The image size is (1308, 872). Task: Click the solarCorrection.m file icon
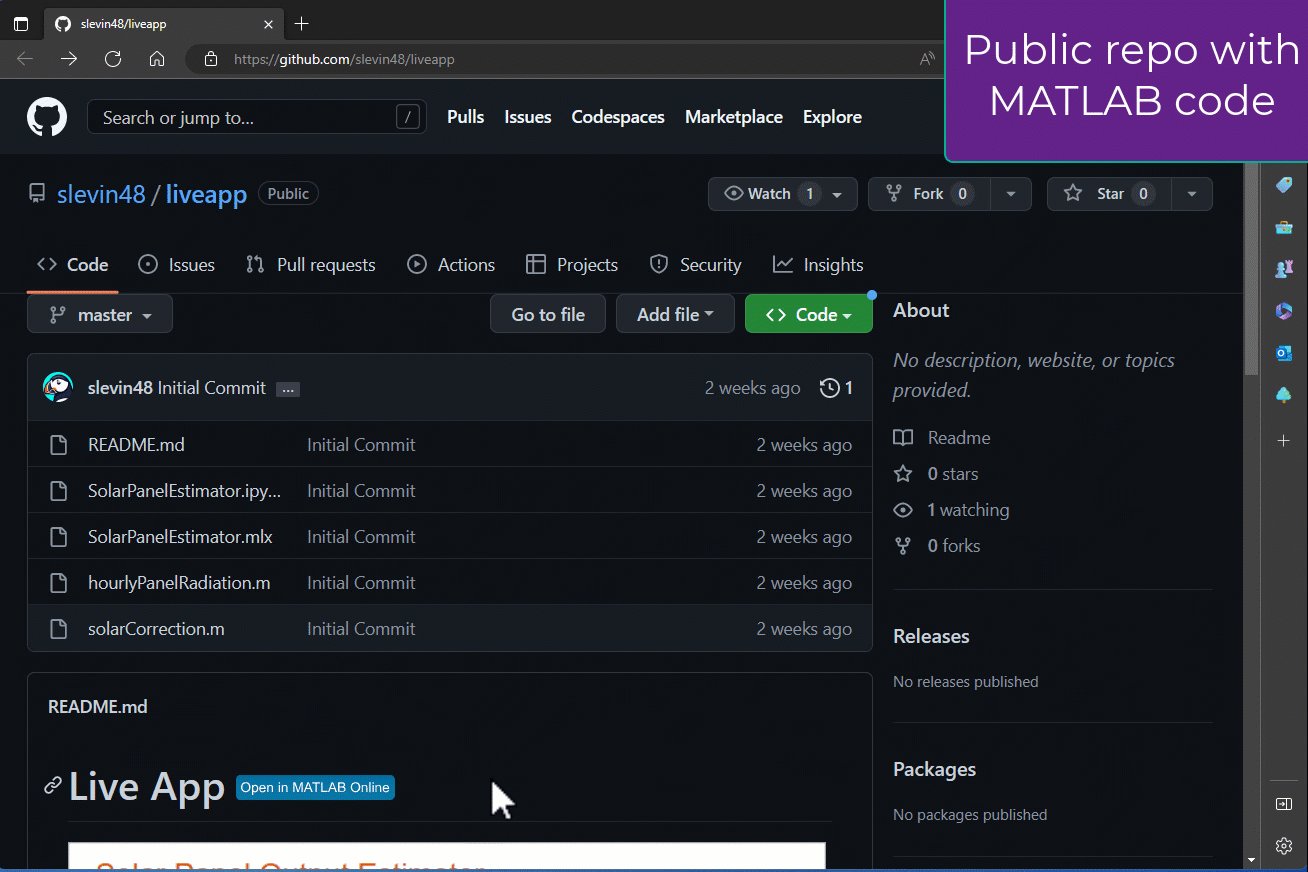coord(58,629)
